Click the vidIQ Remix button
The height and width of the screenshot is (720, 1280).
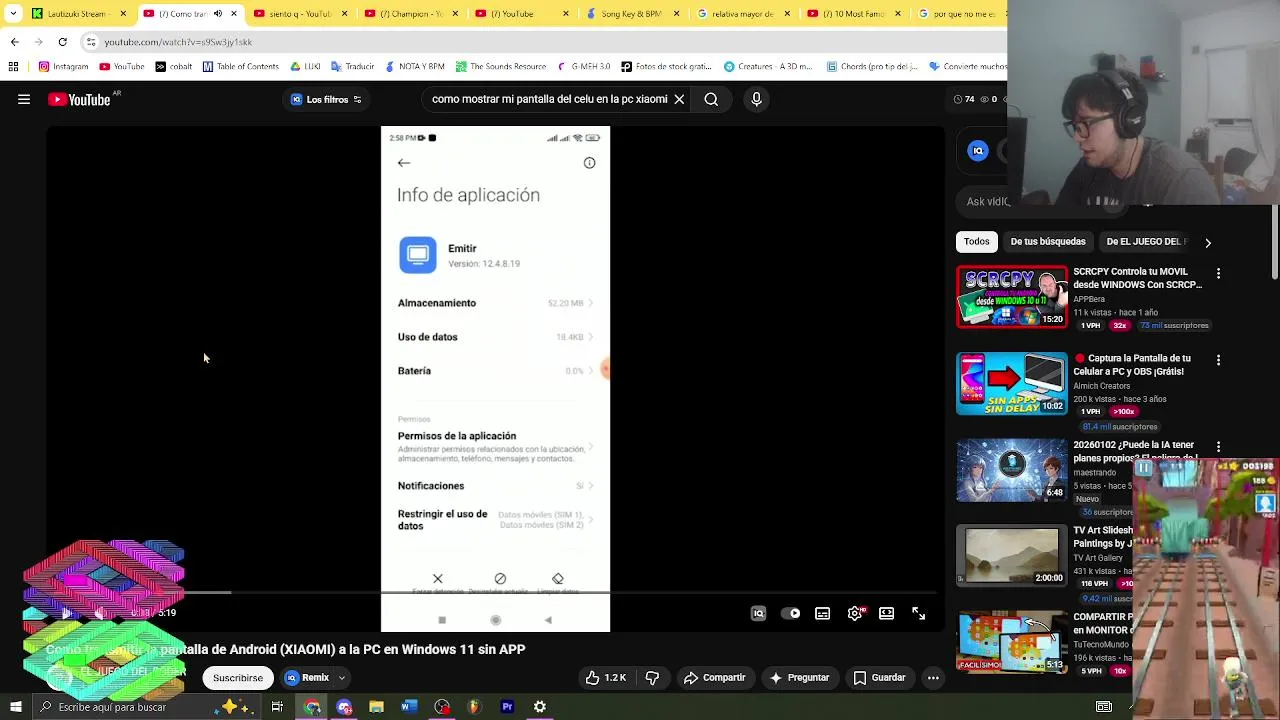click(x=307, y=678)
